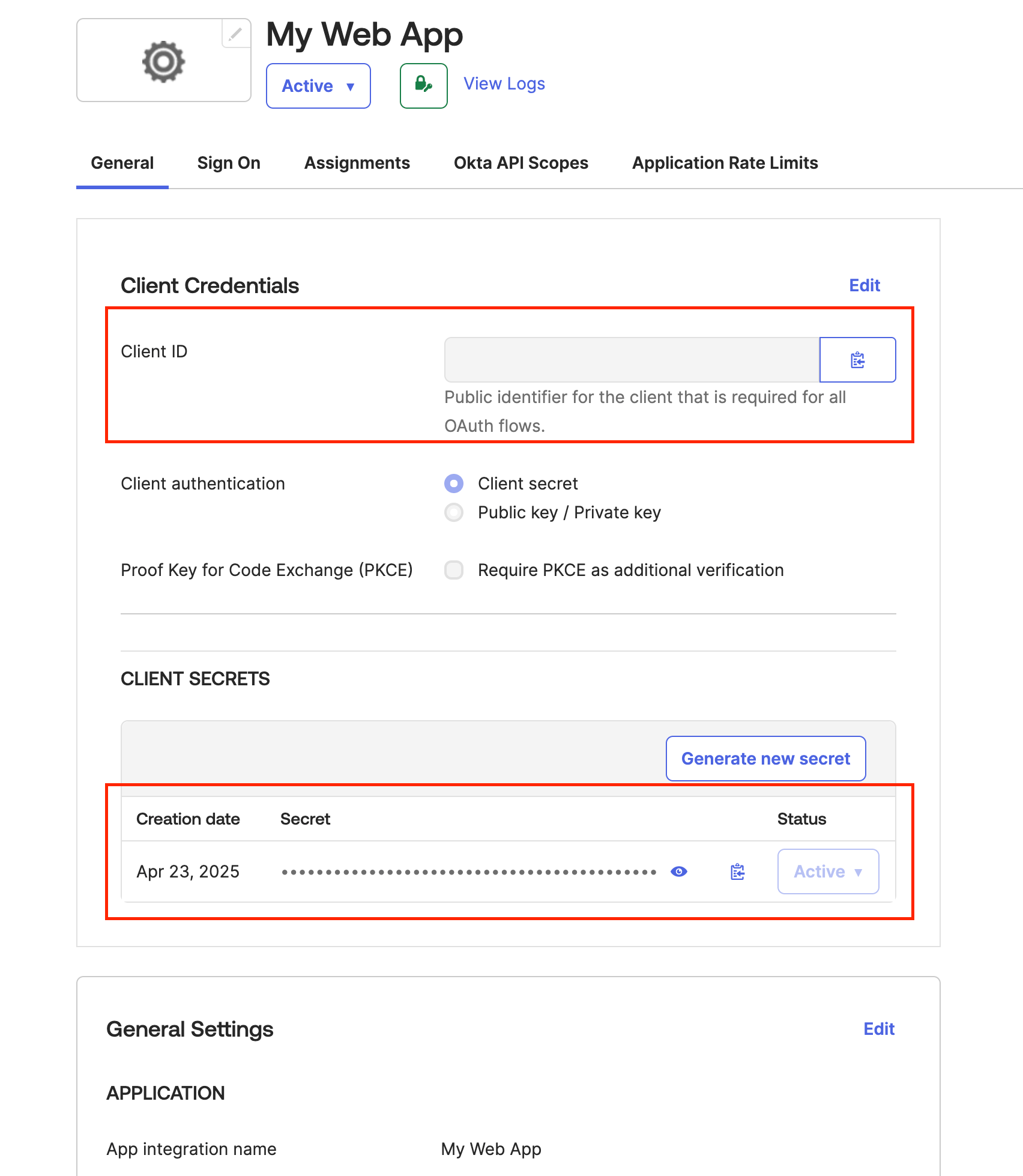The image size is (1023, 1176).
Task: Enable Require PKCE as additional verification
Action: pos(454,569)
